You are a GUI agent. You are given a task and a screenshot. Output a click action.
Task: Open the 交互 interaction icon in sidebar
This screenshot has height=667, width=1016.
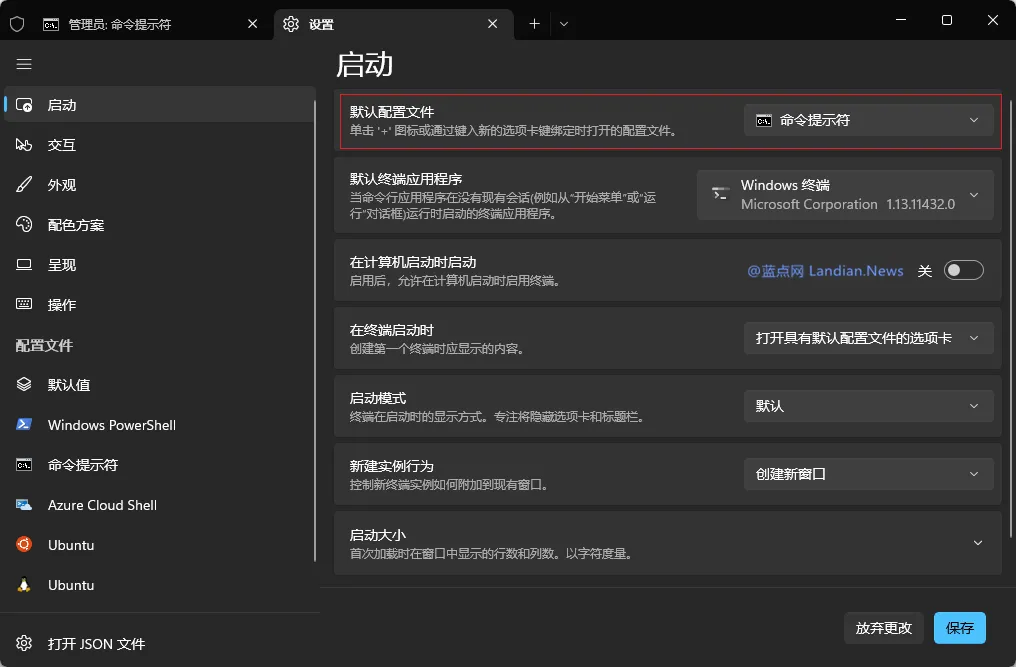point(24,145)
